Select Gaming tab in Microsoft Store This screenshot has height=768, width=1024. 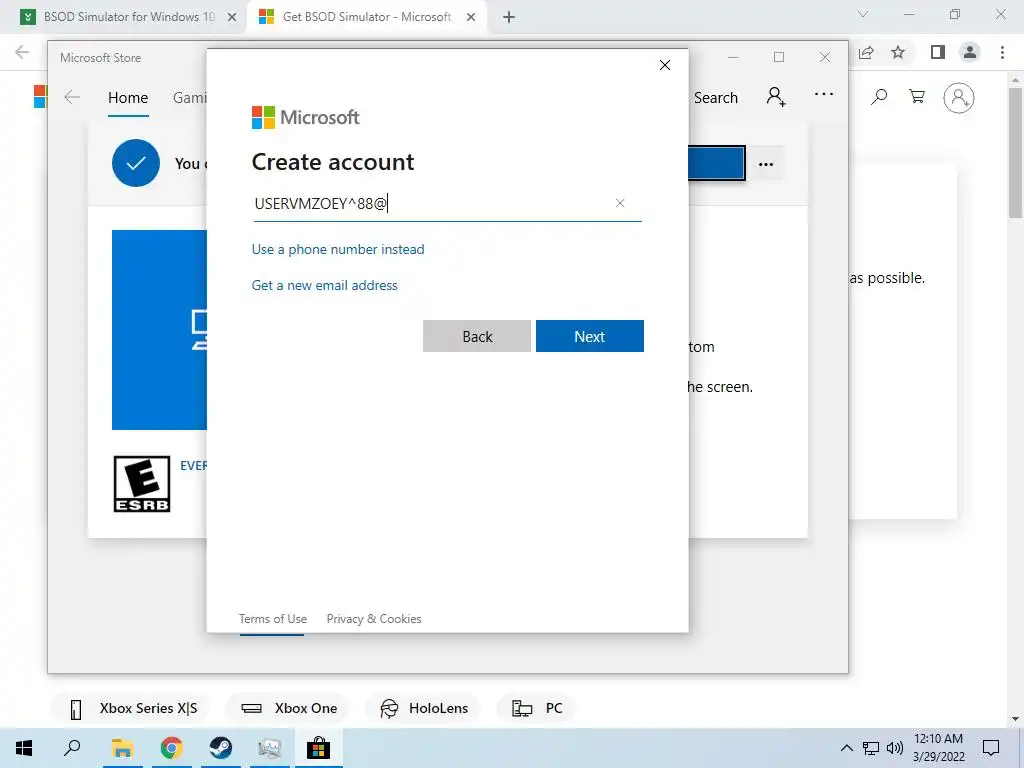point(189,98)
